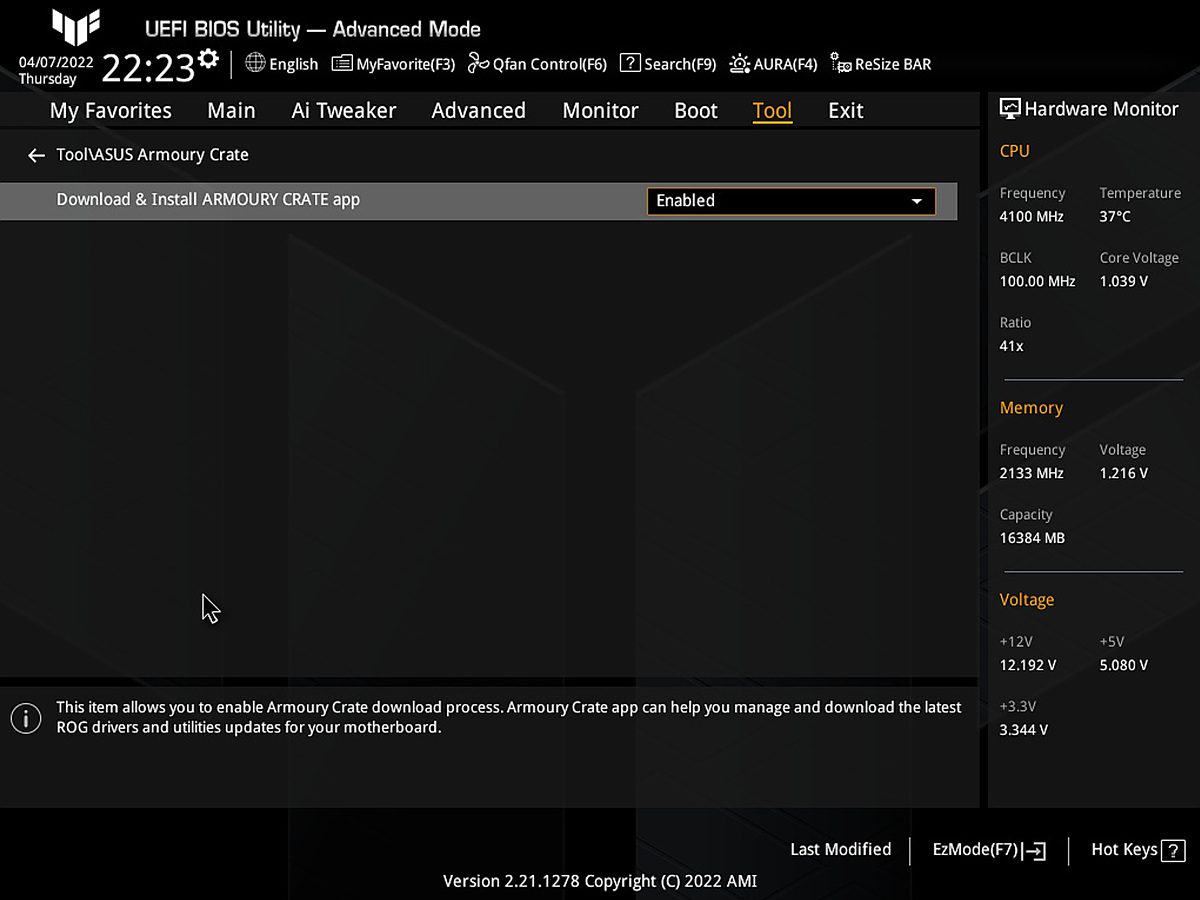Go to the Advanced tab

[479, 111]
